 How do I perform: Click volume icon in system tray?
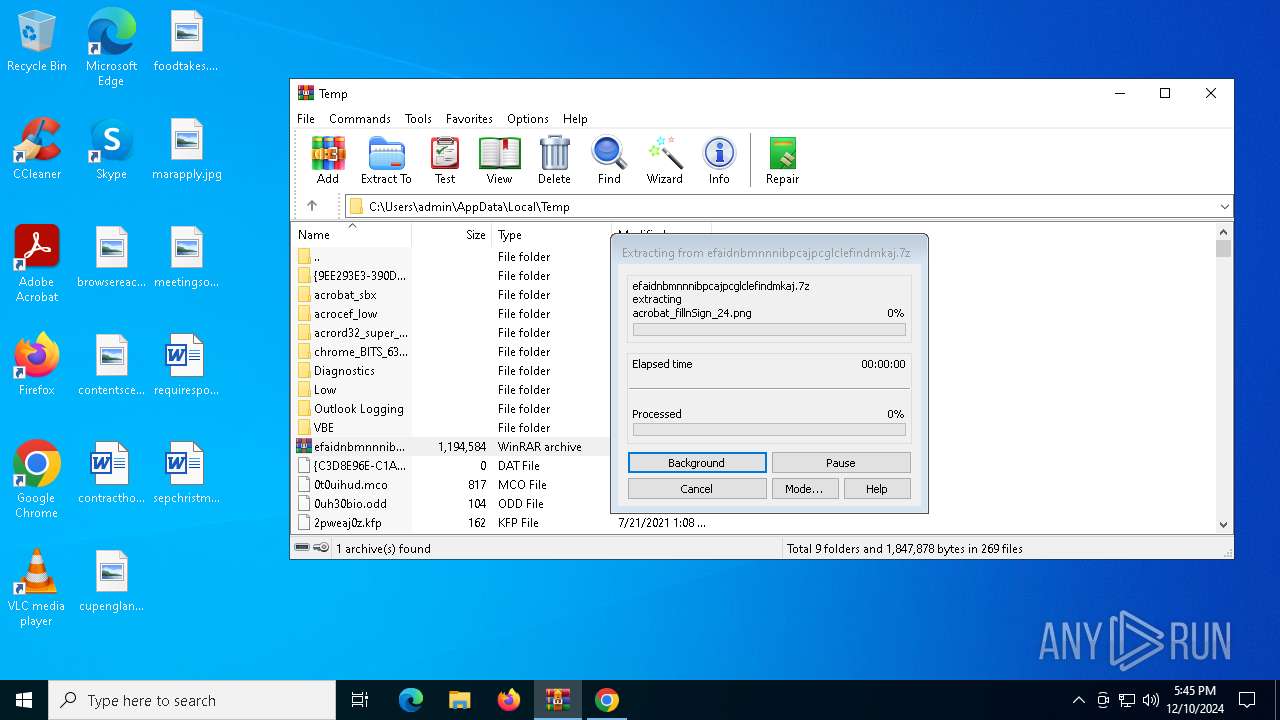click(1151, 700)
